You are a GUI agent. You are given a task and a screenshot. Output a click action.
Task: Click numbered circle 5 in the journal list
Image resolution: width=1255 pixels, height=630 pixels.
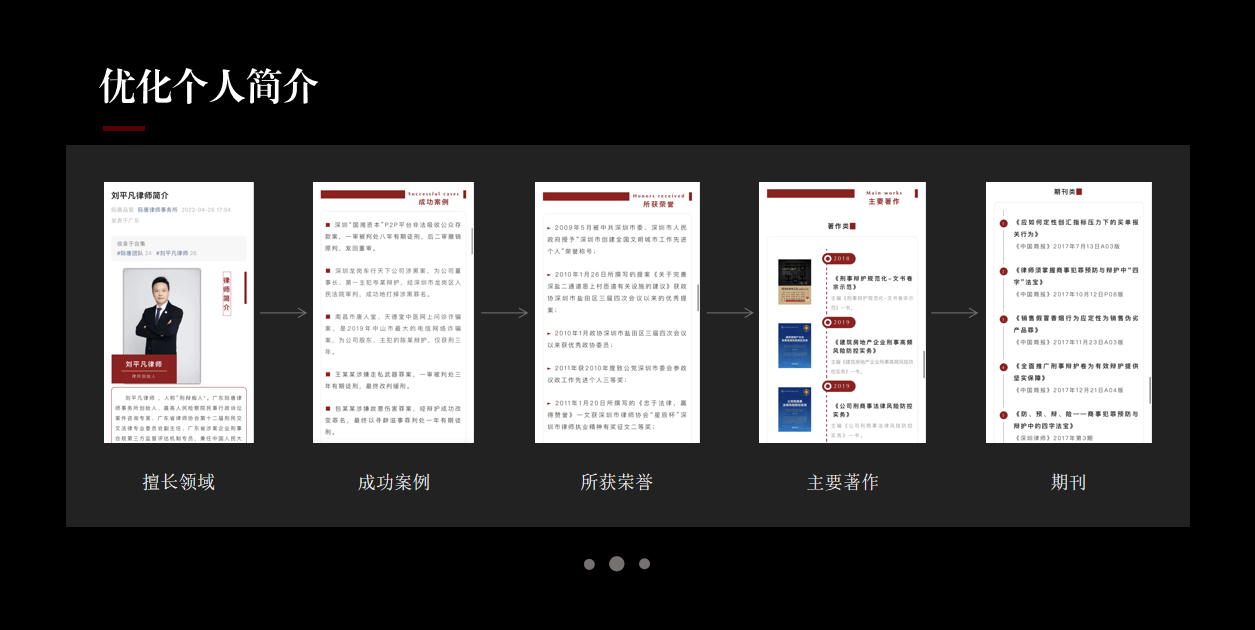point(1003,414)
